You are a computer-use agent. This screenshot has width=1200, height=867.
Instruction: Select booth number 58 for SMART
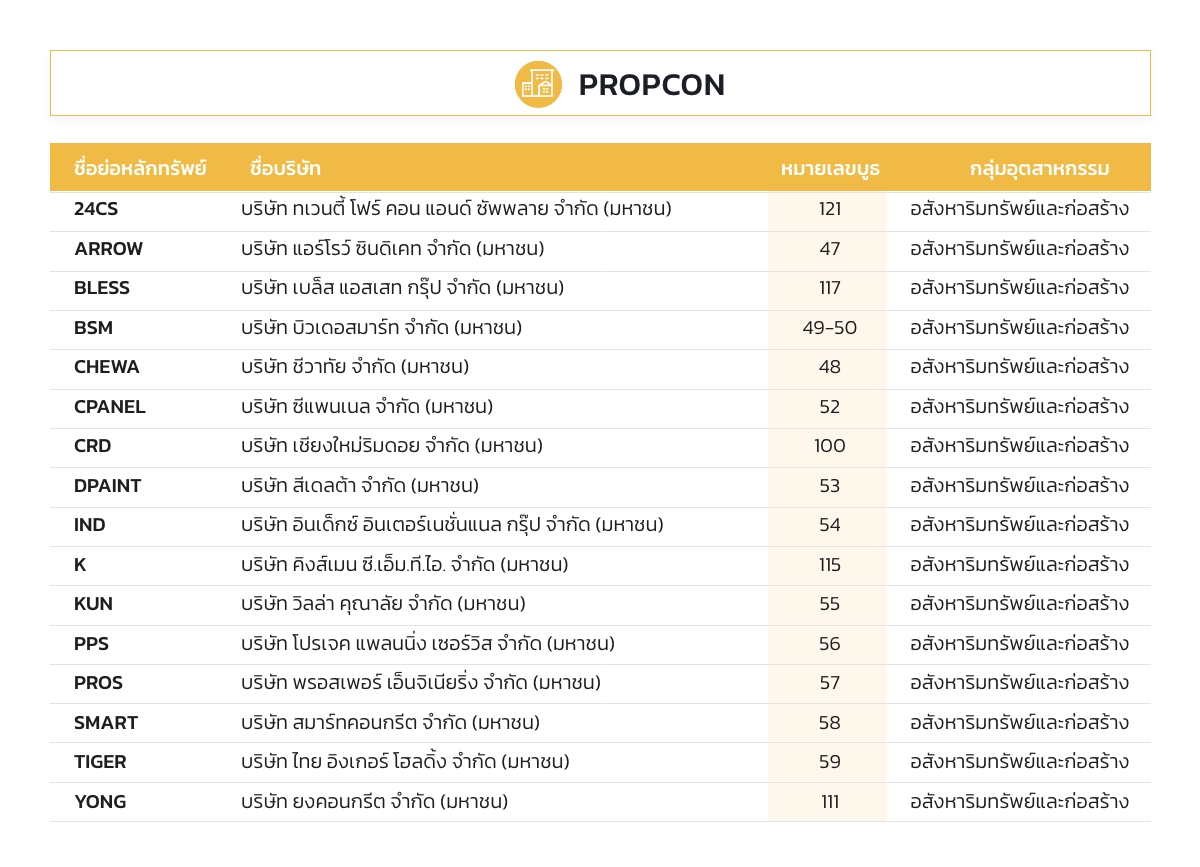pos(830,723)
